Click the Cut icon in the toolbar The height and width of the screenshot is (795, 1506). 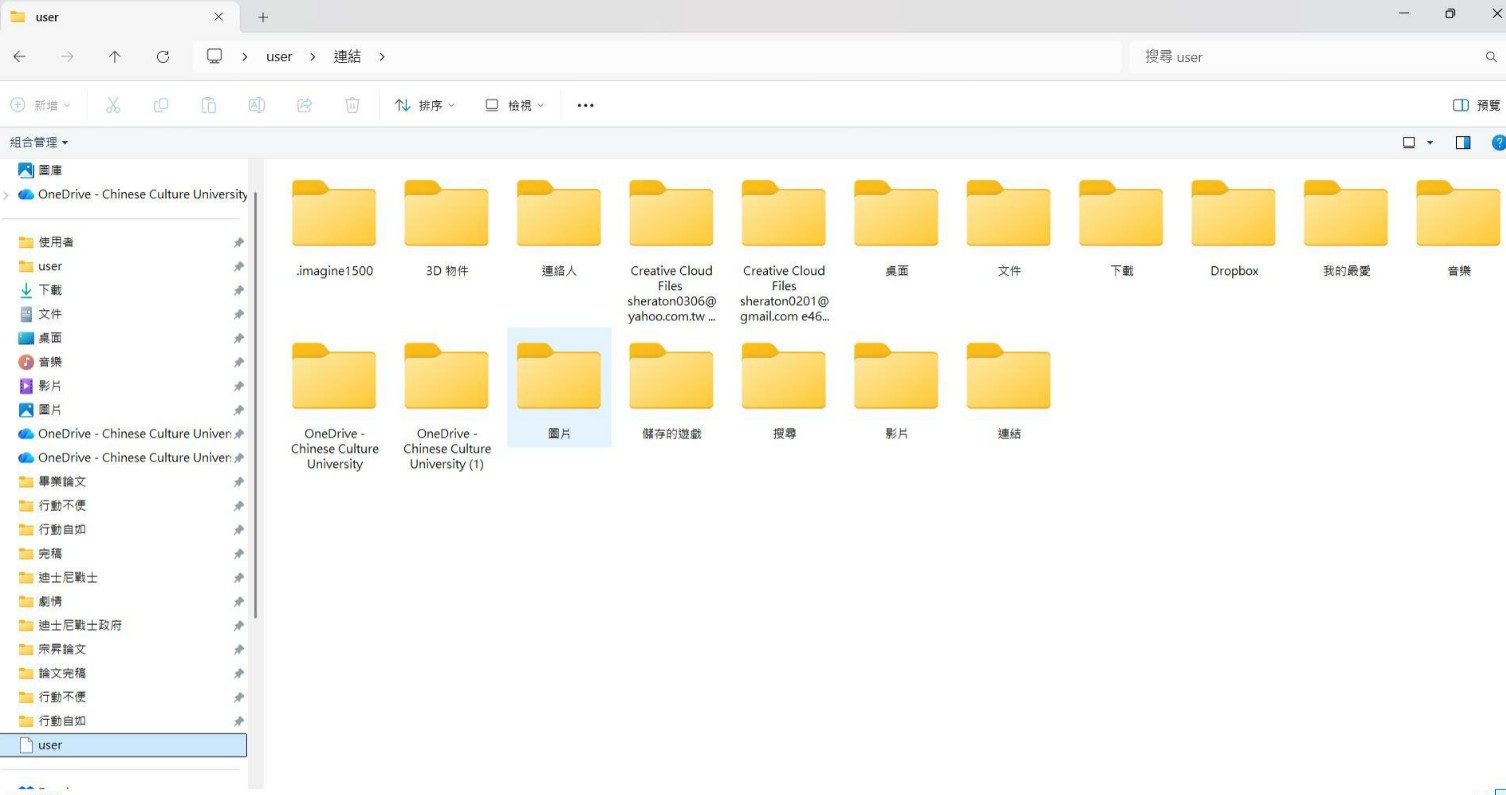113,104
